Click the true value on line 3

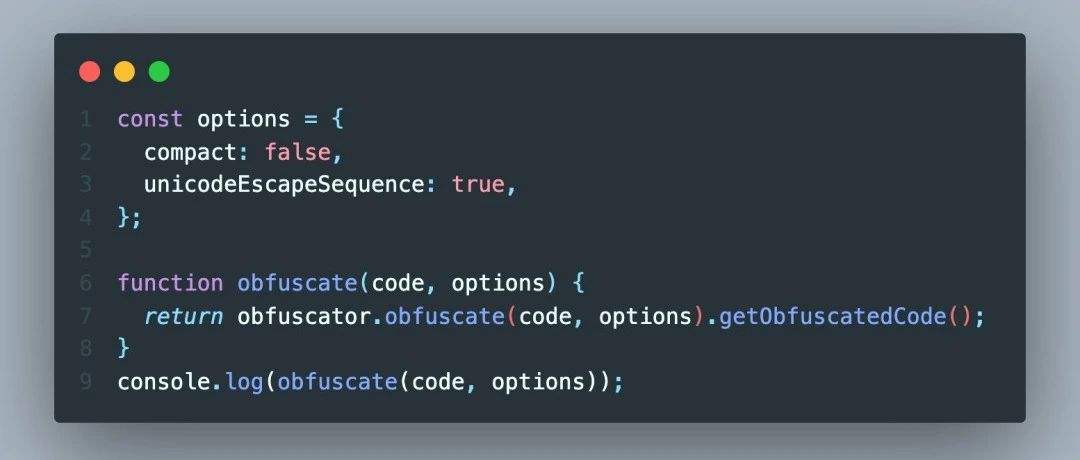(x=478, y=185)
